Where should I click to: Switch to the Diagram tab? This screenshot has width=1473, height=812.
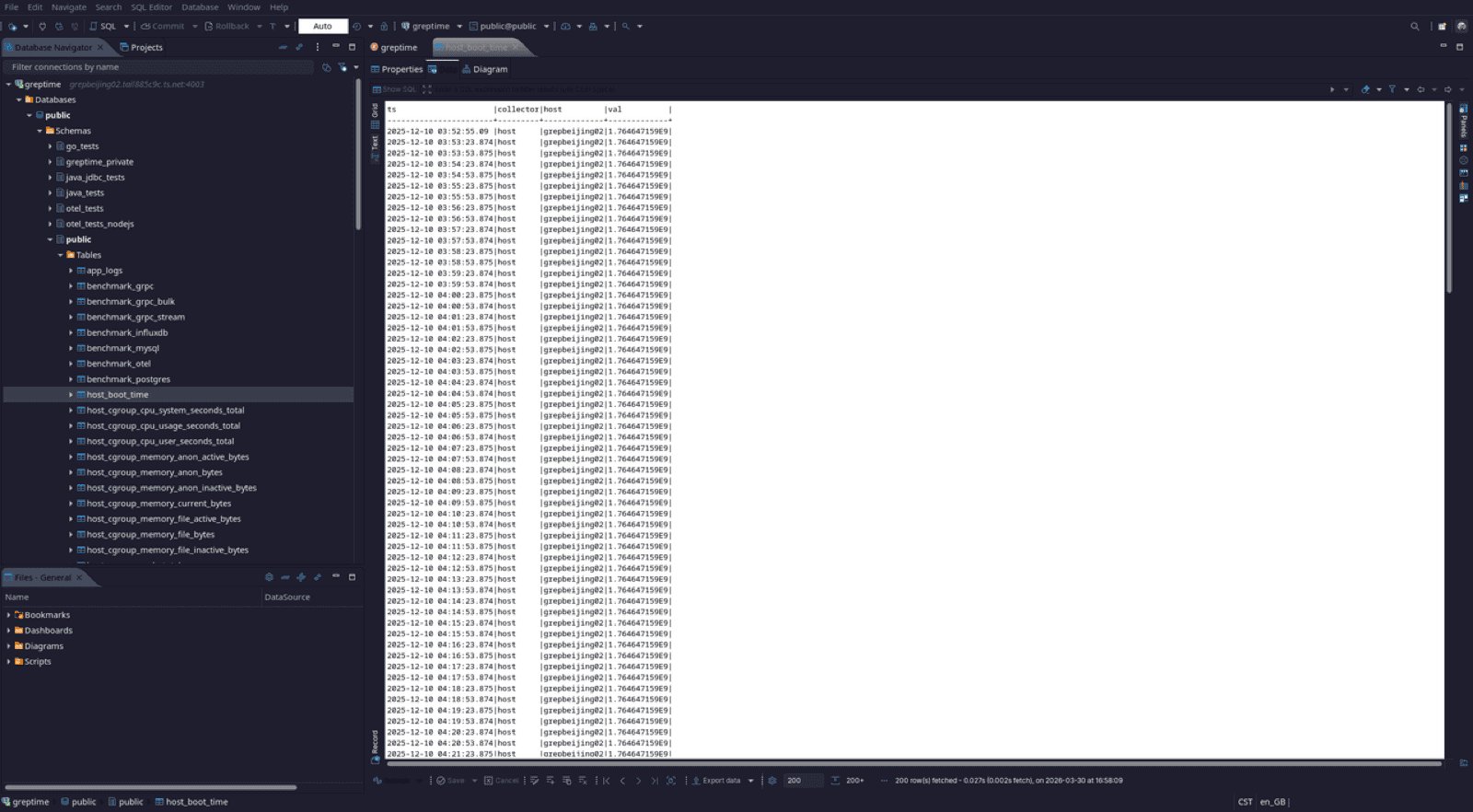(x=485, y=69)
